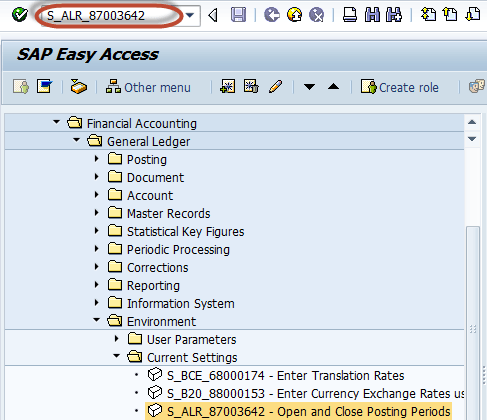Click the Create role button

(400, 87)
